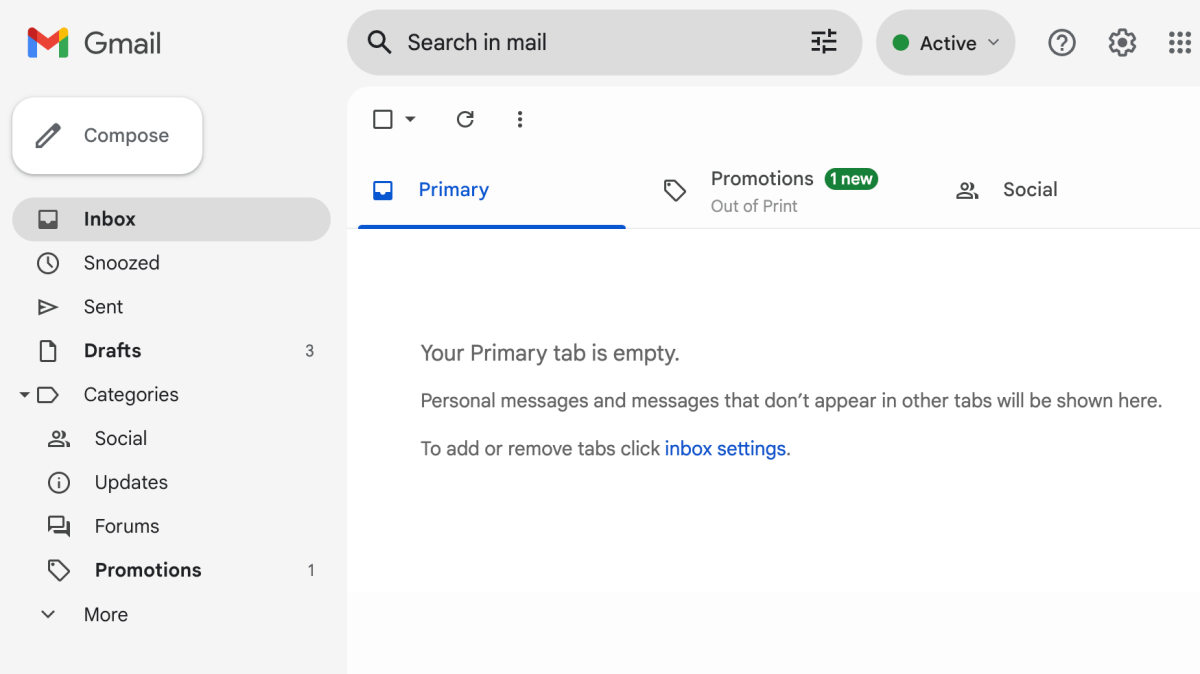Switch to the Promotions tab
Screen dimensions: 1200x674
[770, 190]
